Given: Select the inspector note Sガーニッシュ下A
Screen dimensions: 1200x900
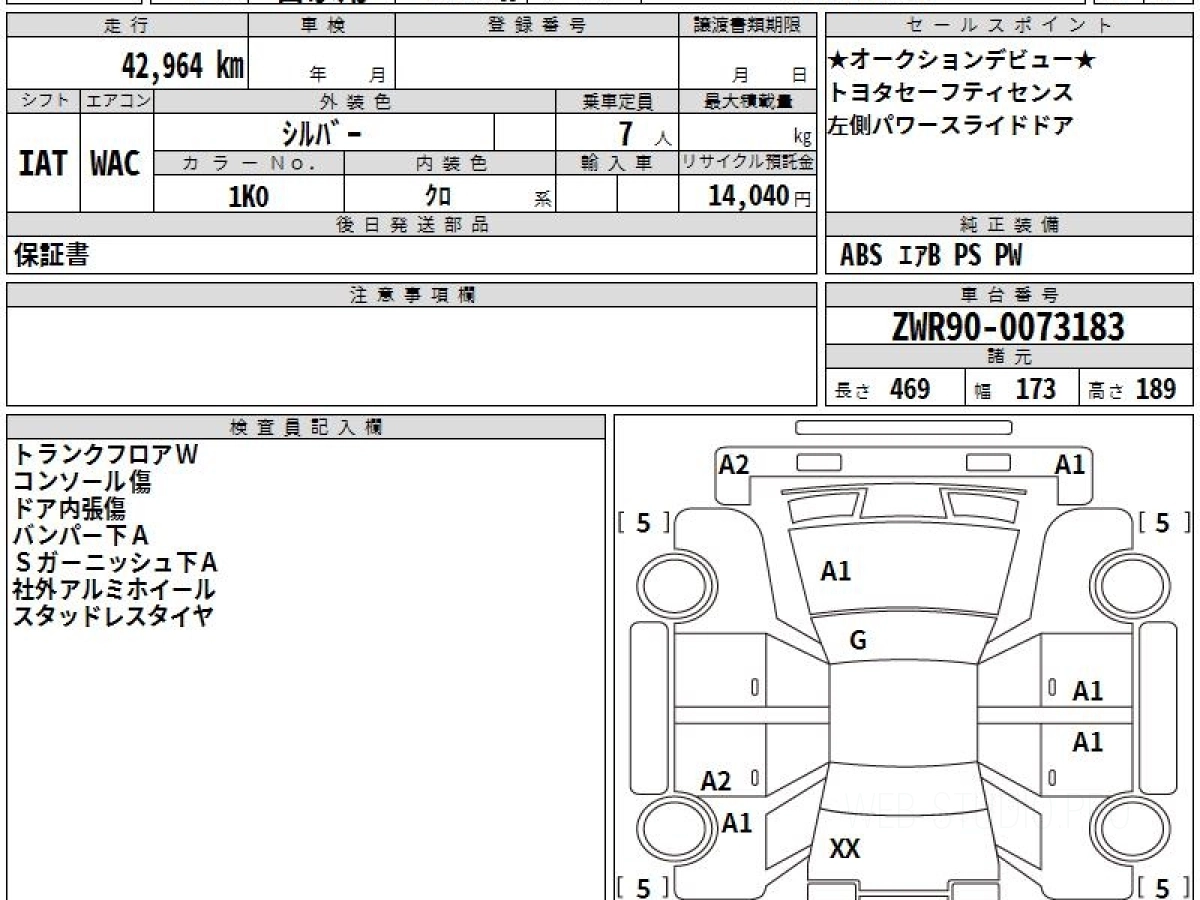Looking at the screenshot, I should pos(115,562).
